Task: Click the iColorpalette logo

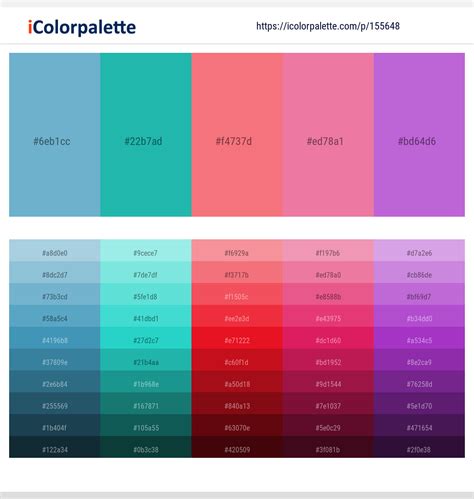Action: (82, 27)
